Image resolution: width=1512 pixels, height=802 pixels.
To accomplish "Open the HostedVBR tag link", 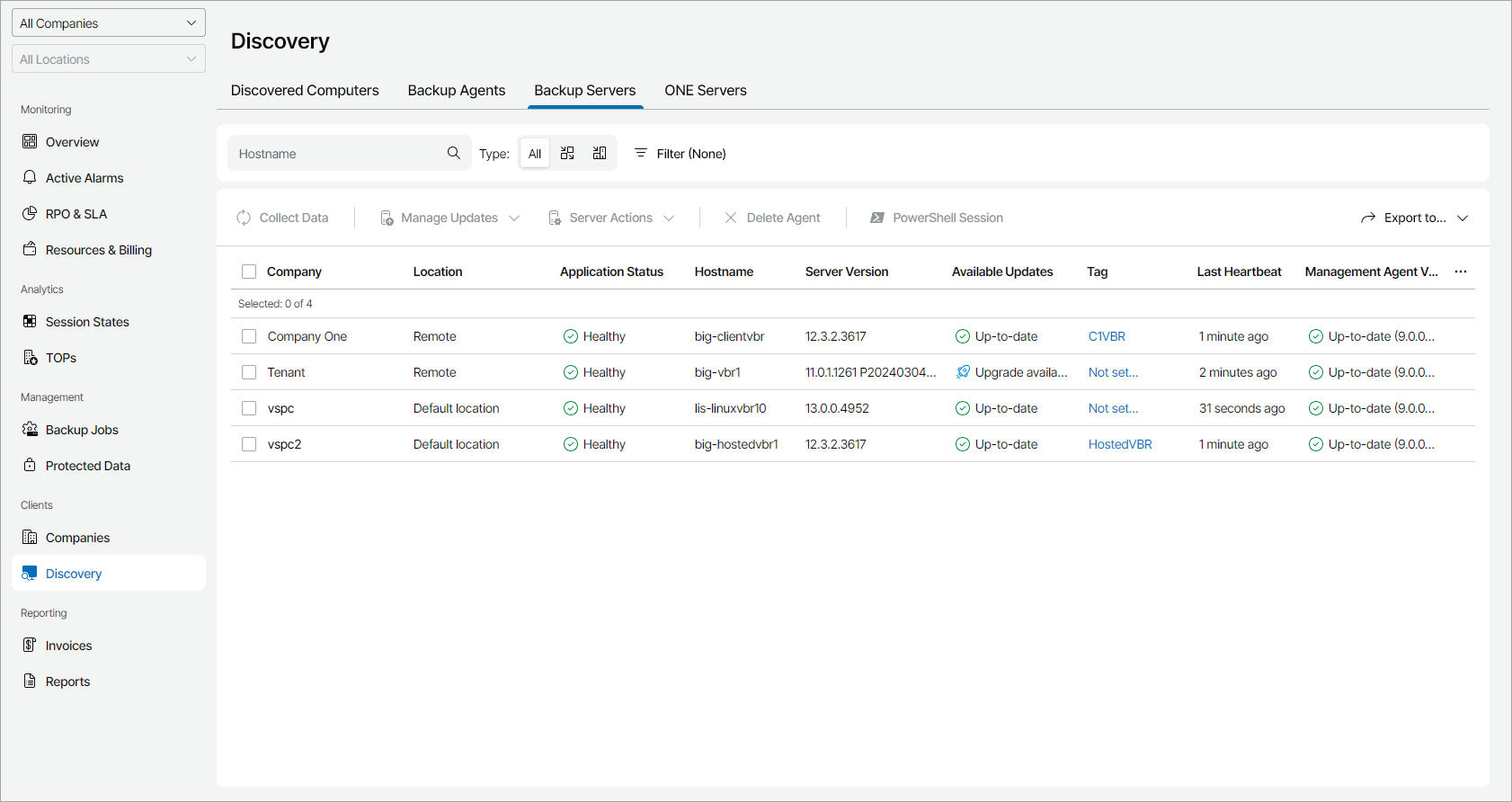I will coord(1119,444).
